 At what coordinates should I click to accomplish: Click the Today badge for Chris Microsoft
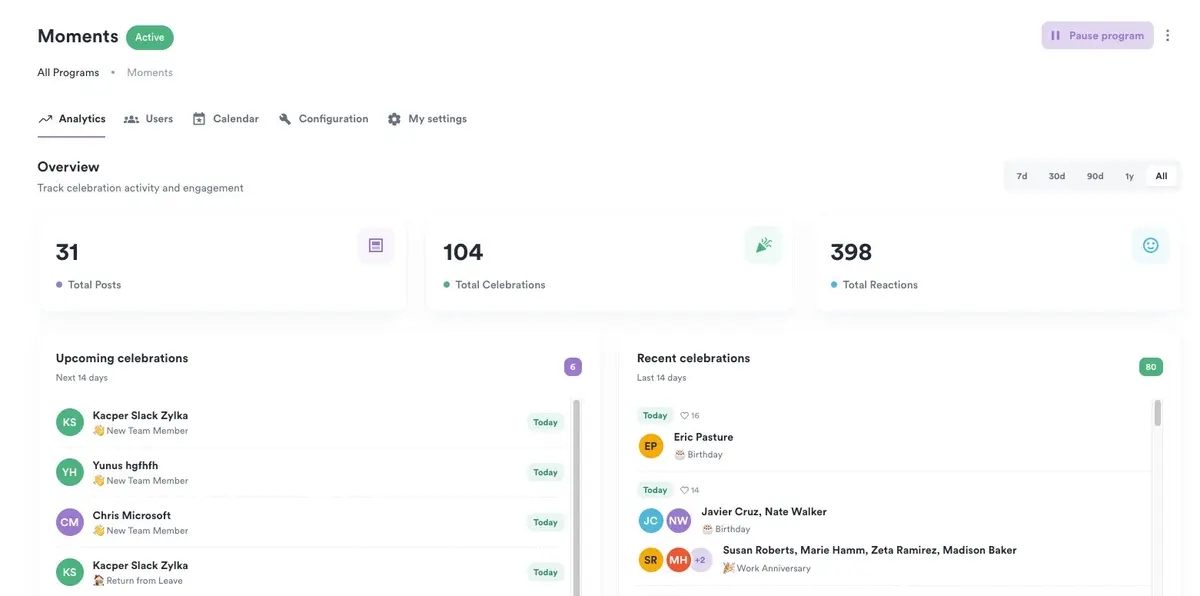pos(545,522)
